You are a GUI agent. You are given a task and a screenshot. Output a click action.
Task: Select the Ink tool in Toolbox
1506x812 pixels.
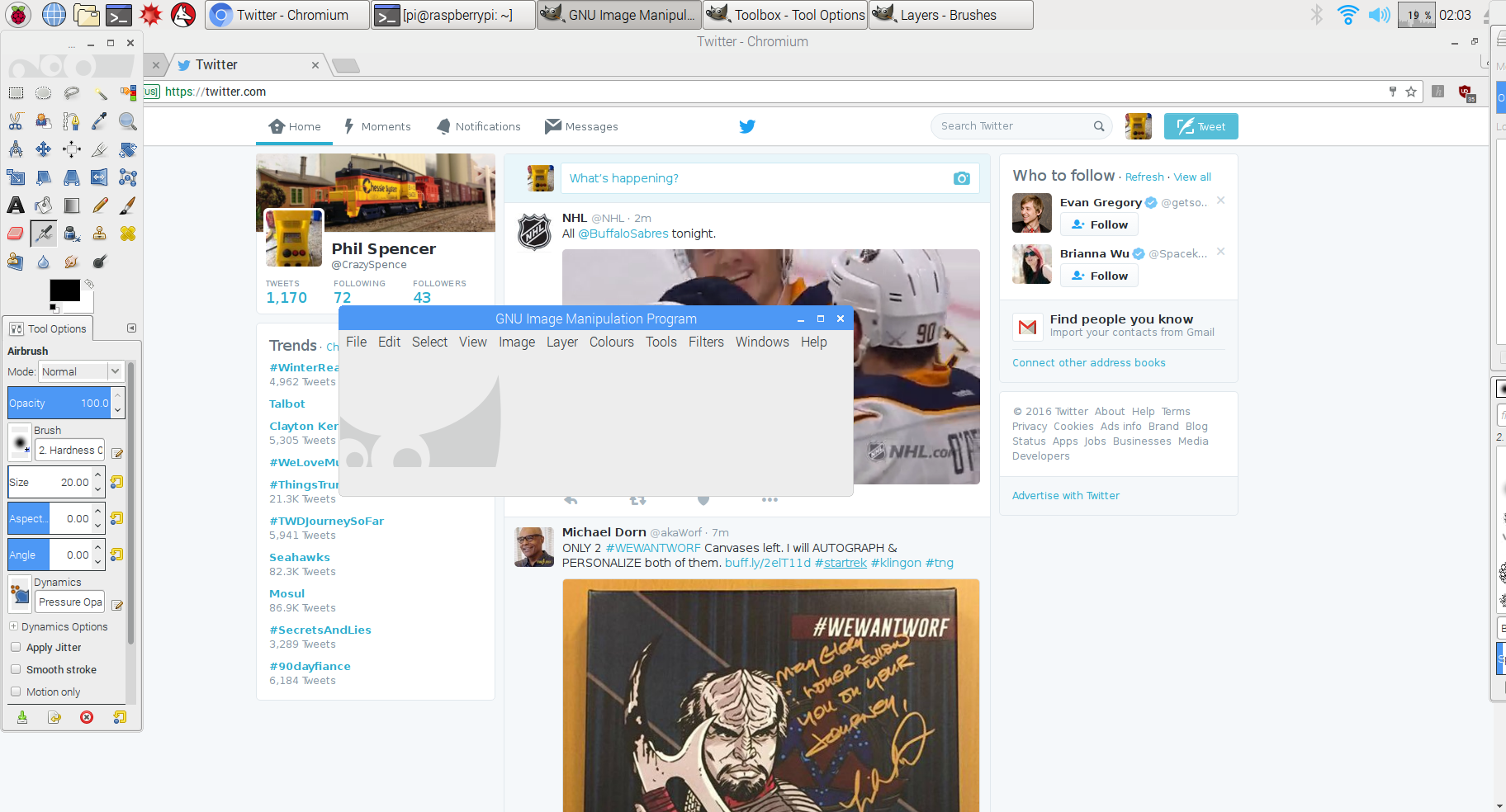pos(72,234)
